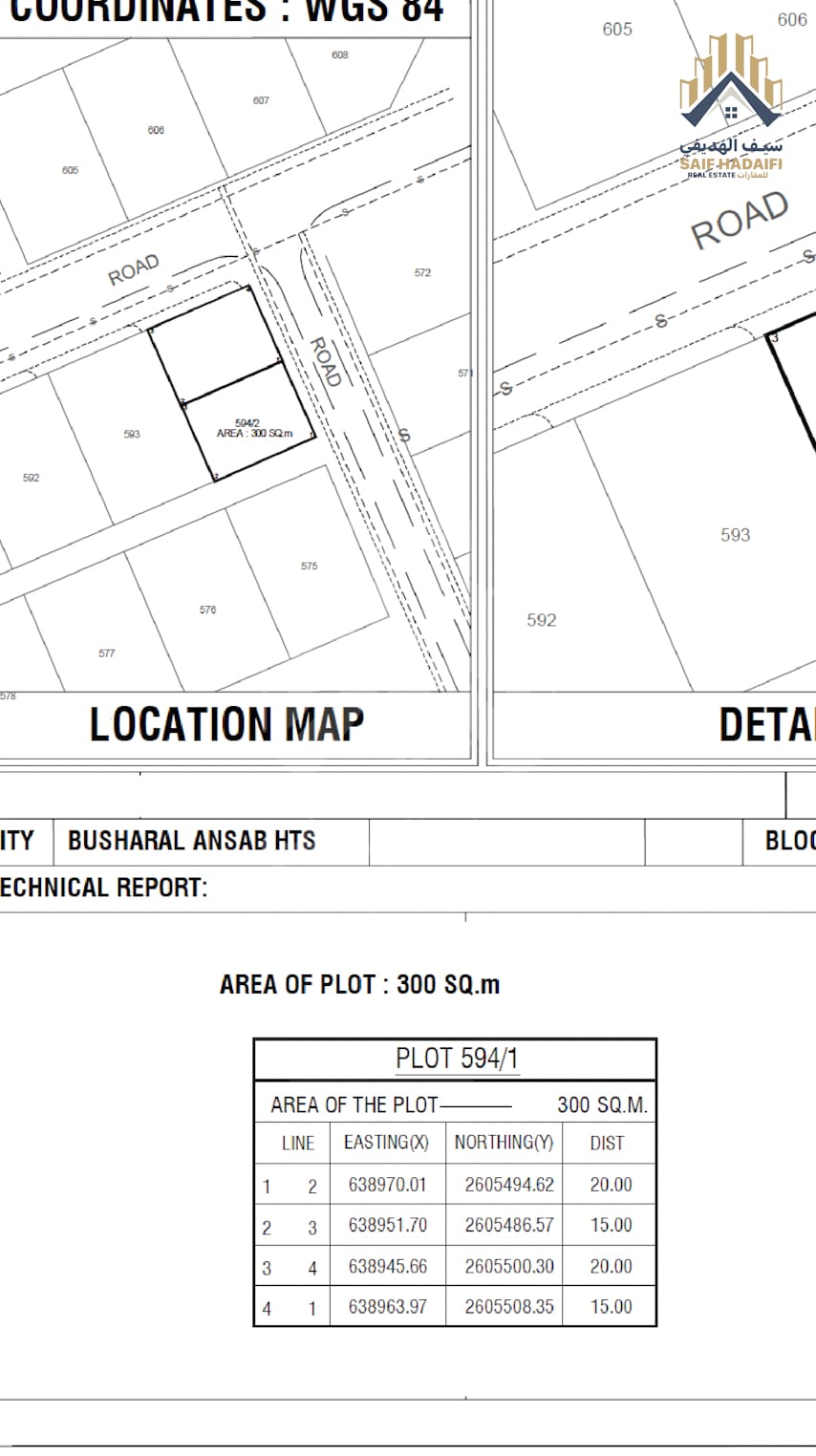Select the EASTING(X) column header
The height and width of the screenshot is (1456, 816).
(386, 1142)
